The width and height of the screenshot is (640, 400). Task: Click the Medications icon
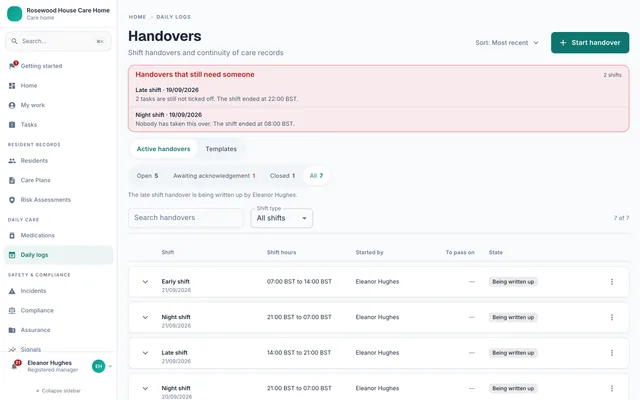(x=12, y=236)
